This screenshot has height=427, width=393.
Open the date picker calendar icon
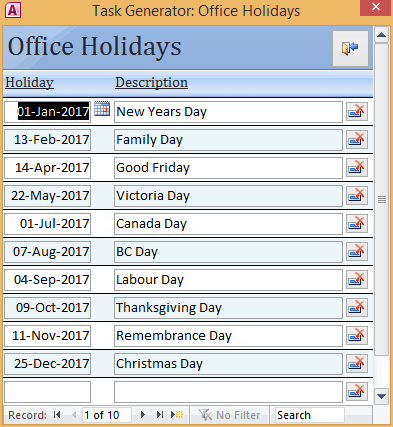102,109
